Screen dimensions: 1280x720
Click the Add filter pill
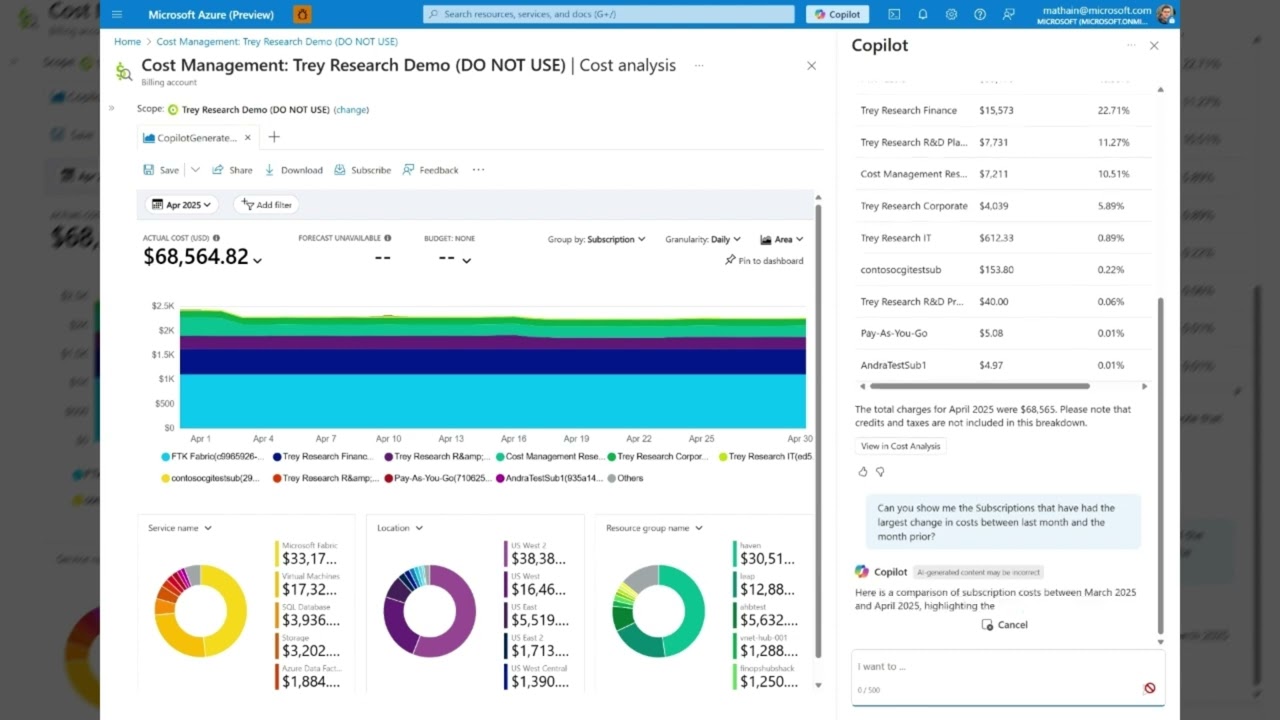pyautogui.click(x=266, y=204)
